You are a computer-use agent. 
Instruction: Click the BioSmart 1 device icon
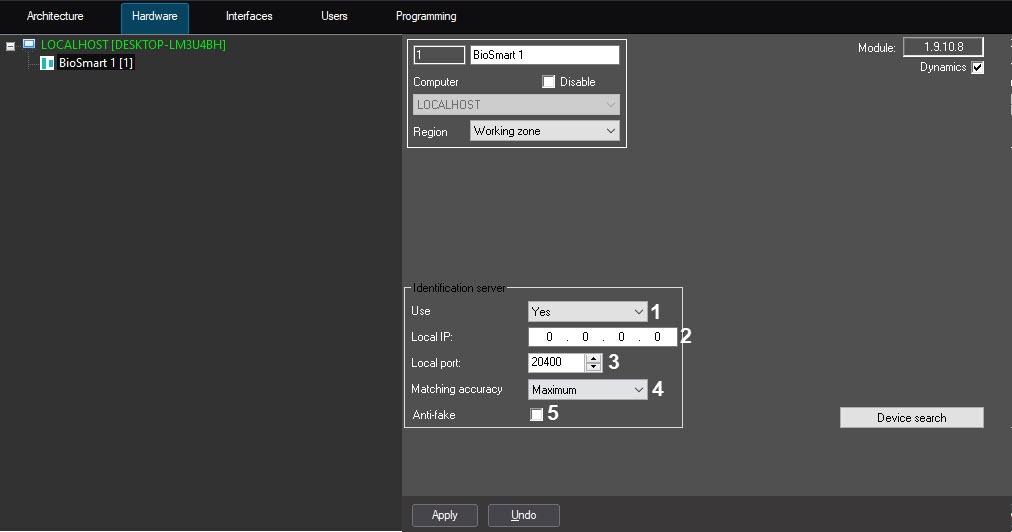[47, 63]
